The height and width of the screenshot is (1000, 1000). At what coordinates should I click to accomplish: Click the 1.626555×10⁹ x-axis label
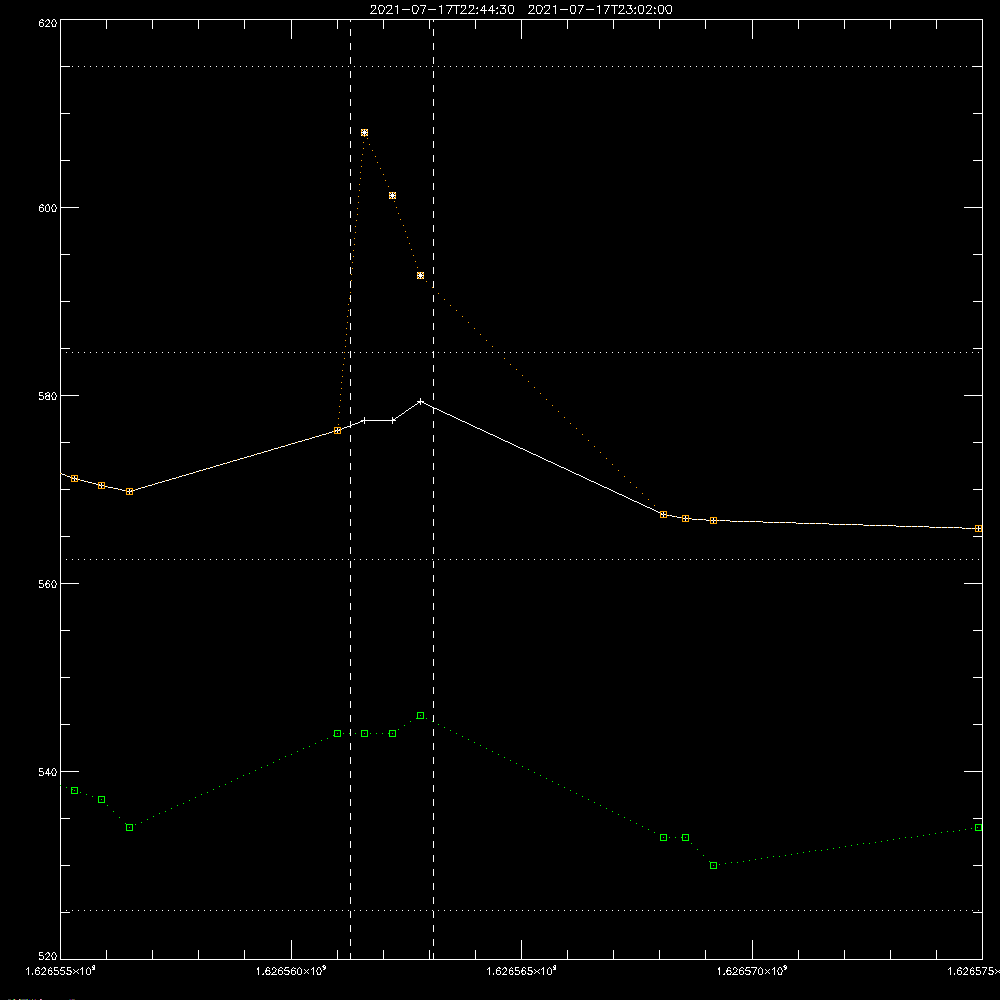(61, 971)
